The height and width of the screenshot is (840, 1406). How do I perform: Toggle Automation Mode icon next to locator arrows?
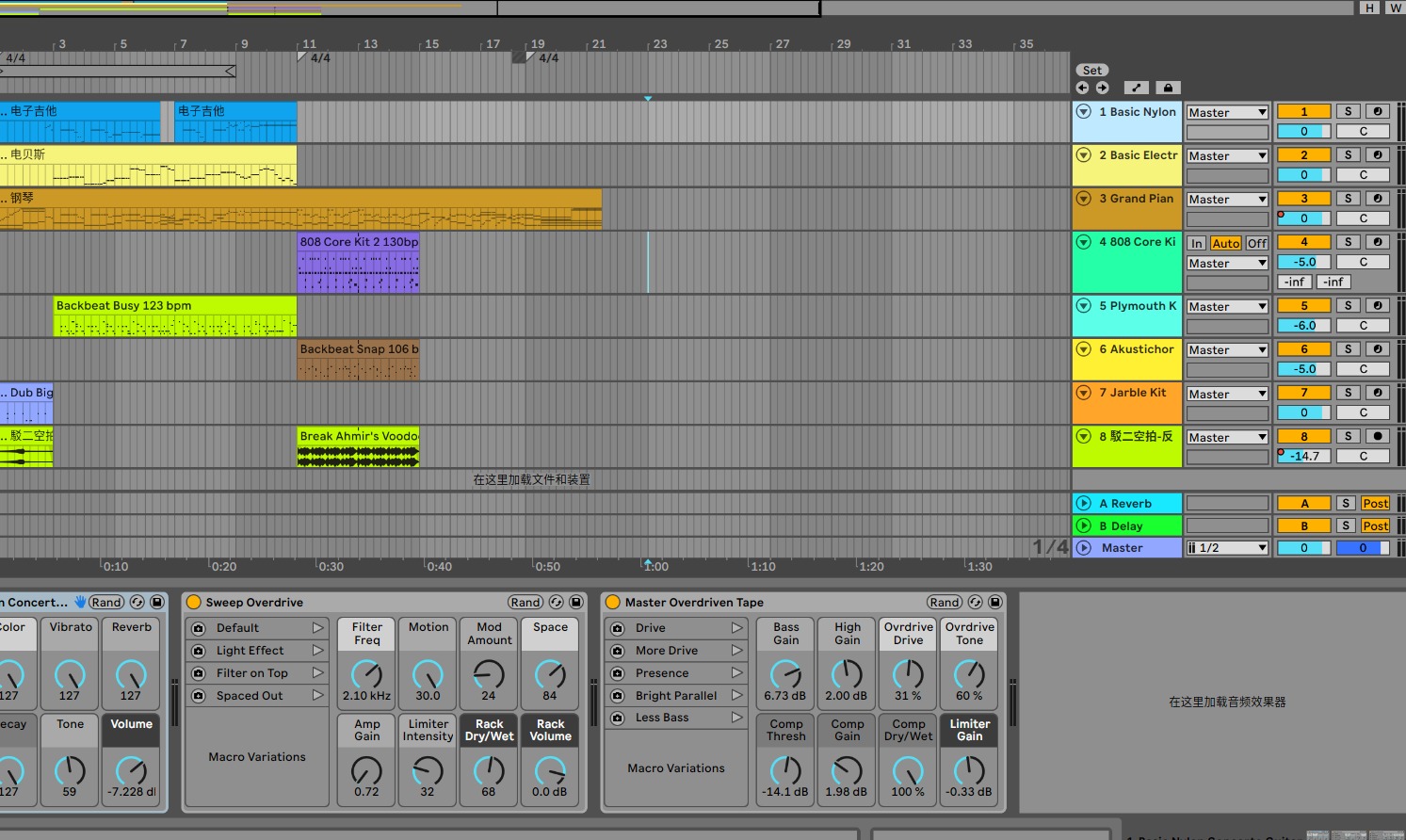[x=1137, y=88]
